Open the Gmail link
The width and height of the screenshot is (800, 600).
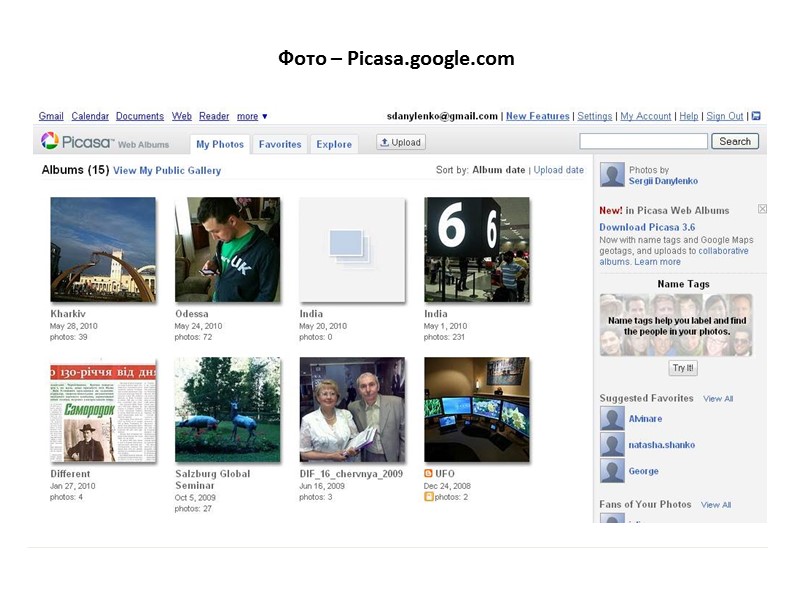(x=51, y=116)
